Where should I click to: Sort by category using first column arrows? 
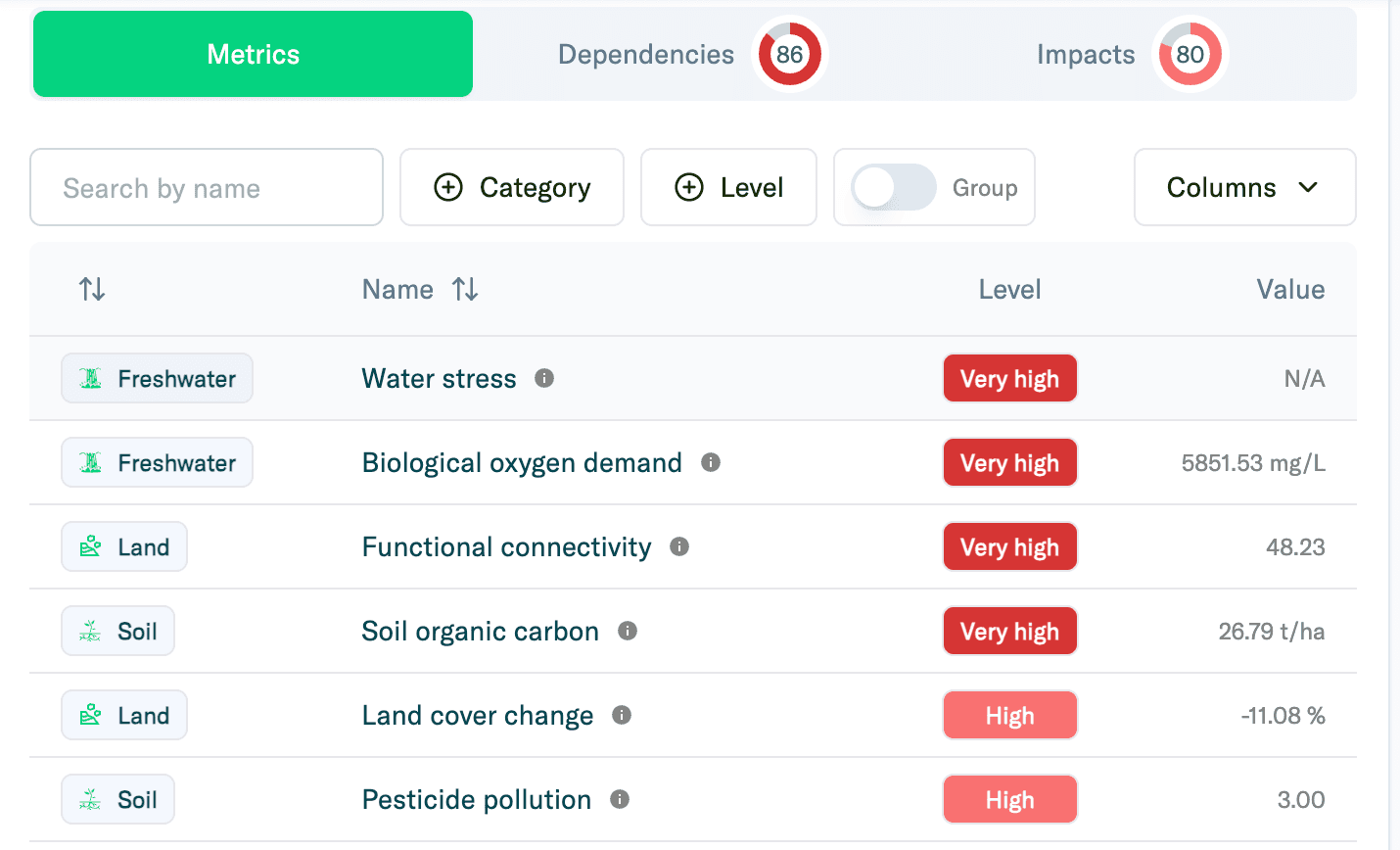[92, 289]
